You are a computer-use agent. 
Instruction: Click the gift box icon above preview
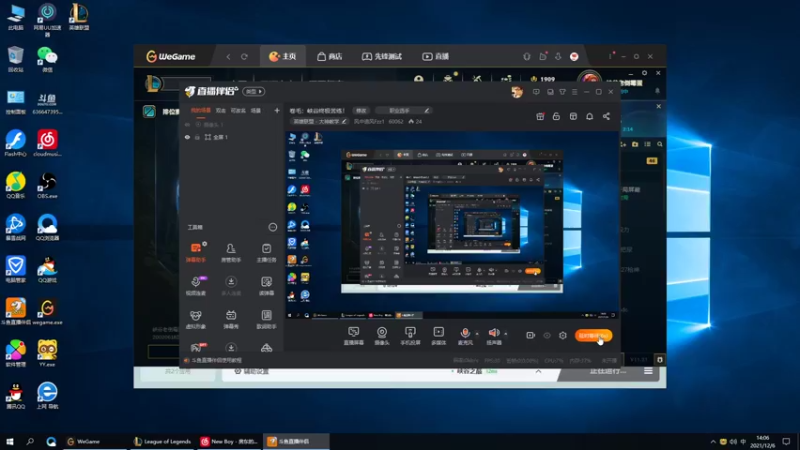pos(540,116)
